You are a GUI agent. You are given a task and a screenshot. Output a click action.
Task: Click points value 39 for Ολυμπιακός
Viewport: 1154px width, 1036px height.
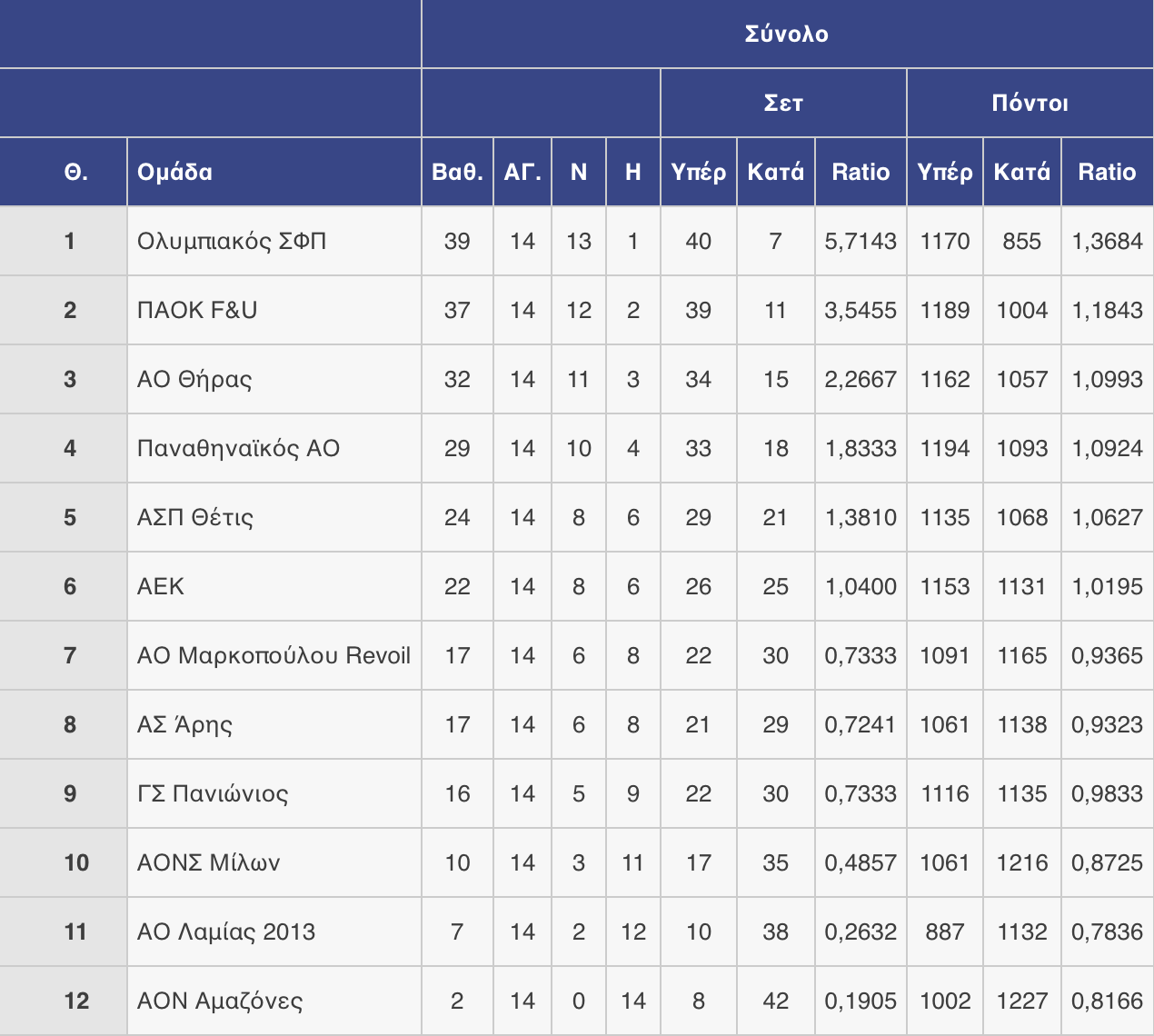click(457, 241)
